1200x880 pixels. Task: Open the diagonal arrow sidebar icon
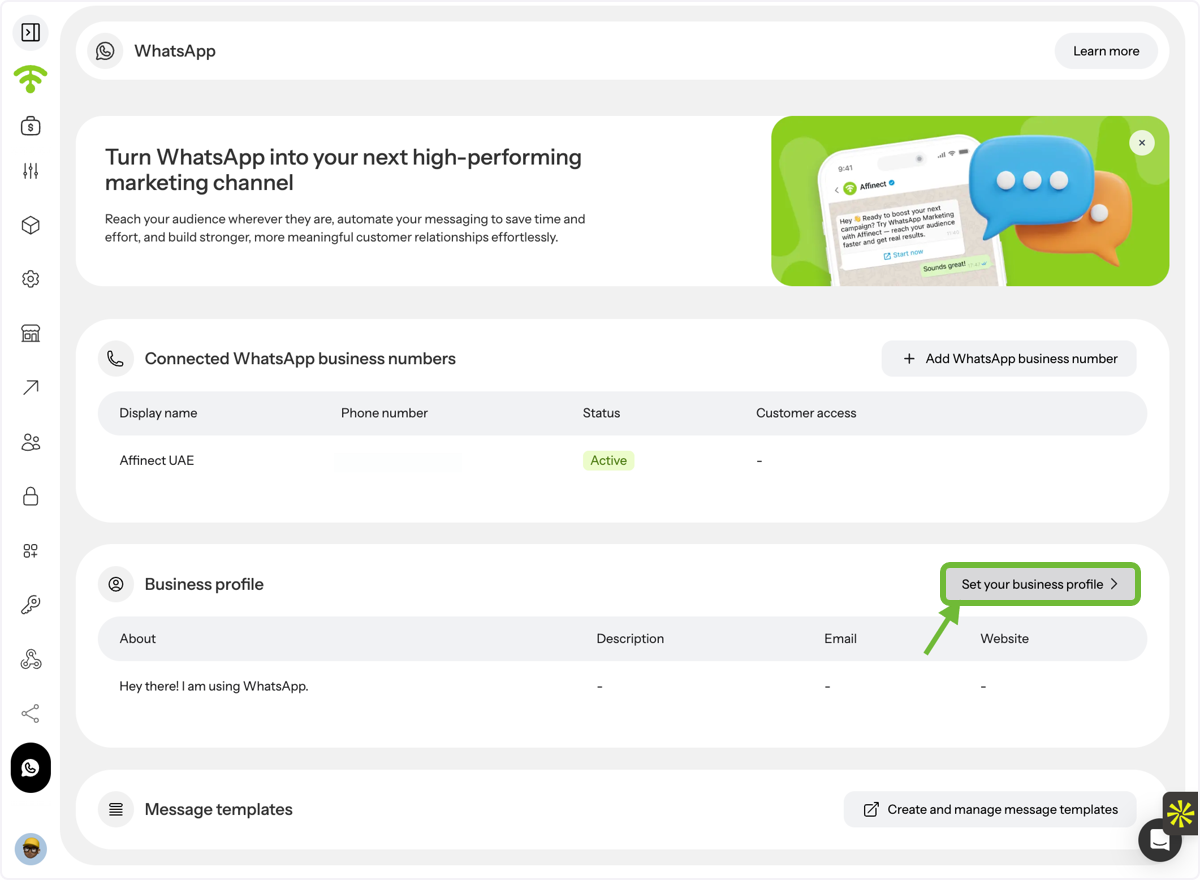point(31,388)
